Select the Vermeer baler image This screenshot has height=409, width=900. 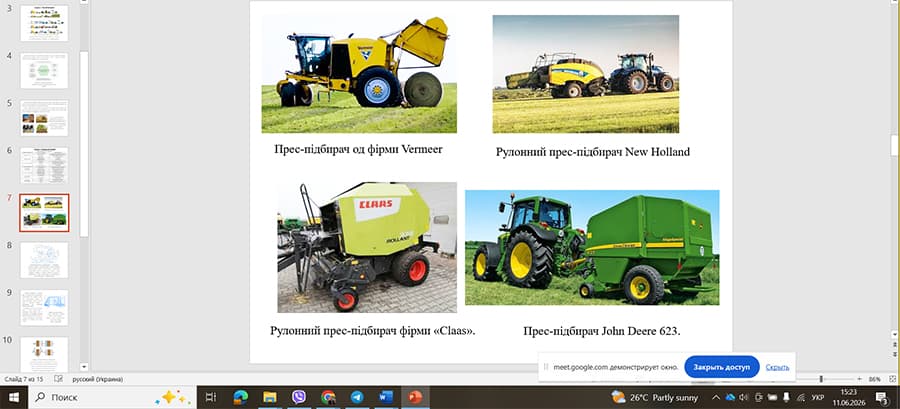click(359, 74)
